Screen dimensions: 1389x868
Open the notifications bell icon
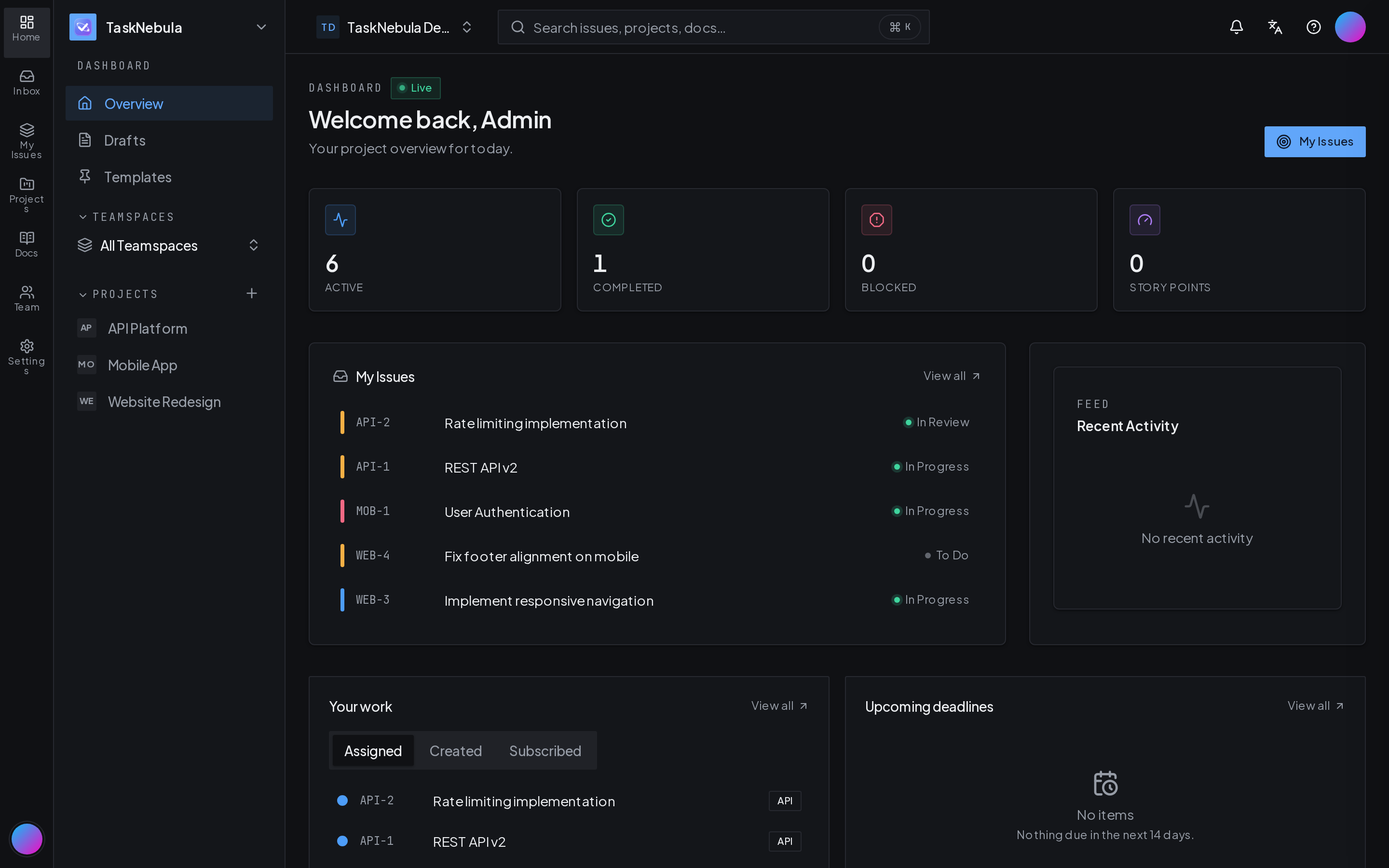1236,27
